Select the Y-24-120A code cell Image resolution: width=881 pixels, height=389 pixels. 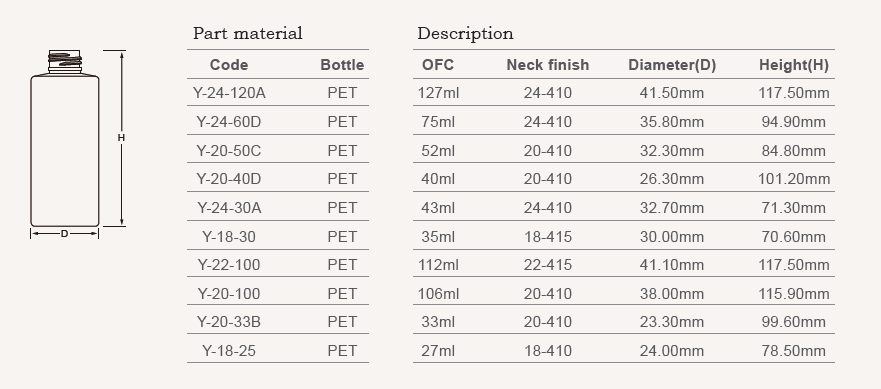(229, 93)
